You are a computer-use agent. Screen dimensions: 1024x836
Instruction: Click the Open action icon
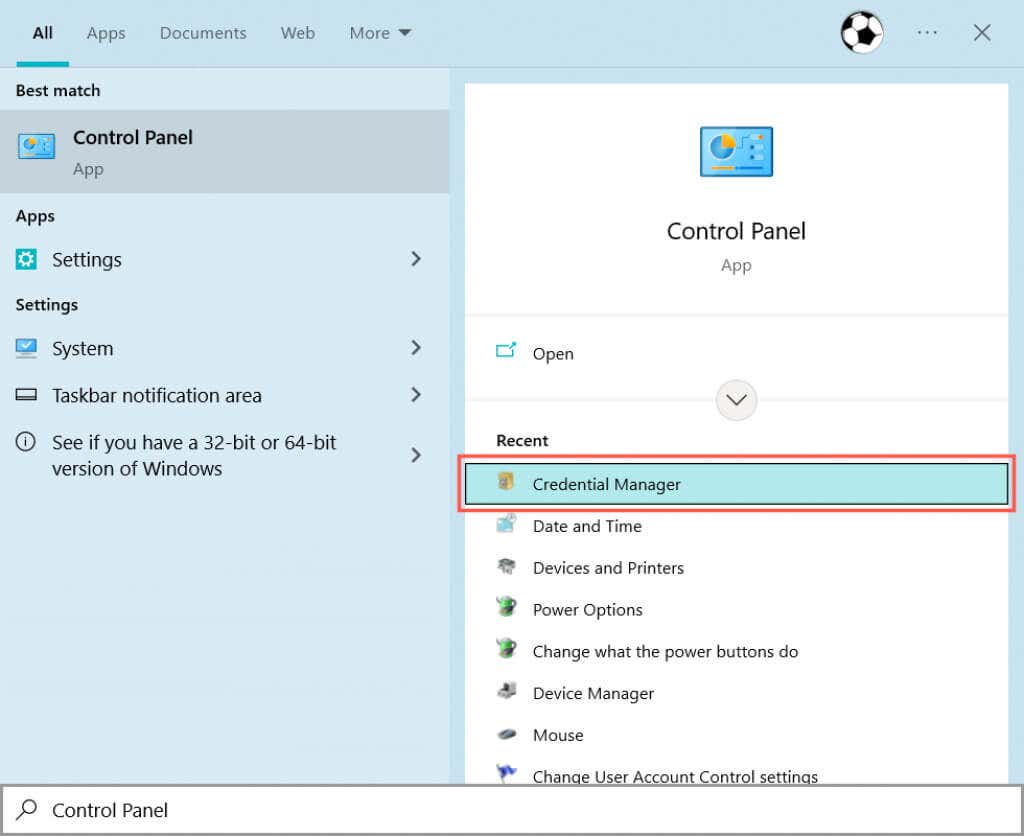pos(506,351)
